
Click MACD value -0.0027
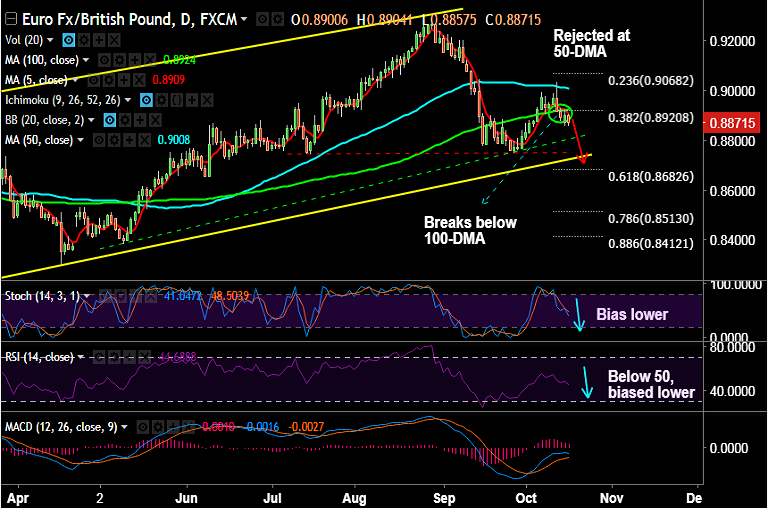[x=306, y=427]
